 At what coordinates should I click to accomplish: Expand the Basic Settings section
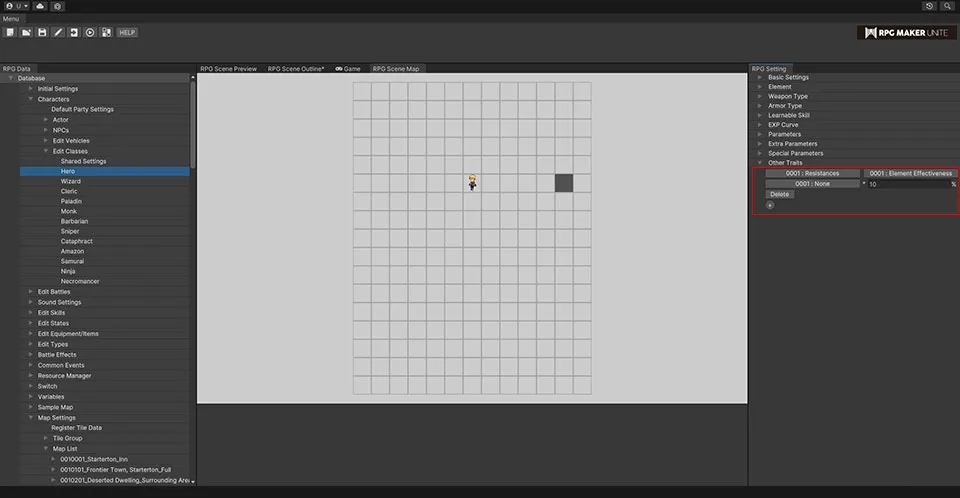(x=788, y=77)
